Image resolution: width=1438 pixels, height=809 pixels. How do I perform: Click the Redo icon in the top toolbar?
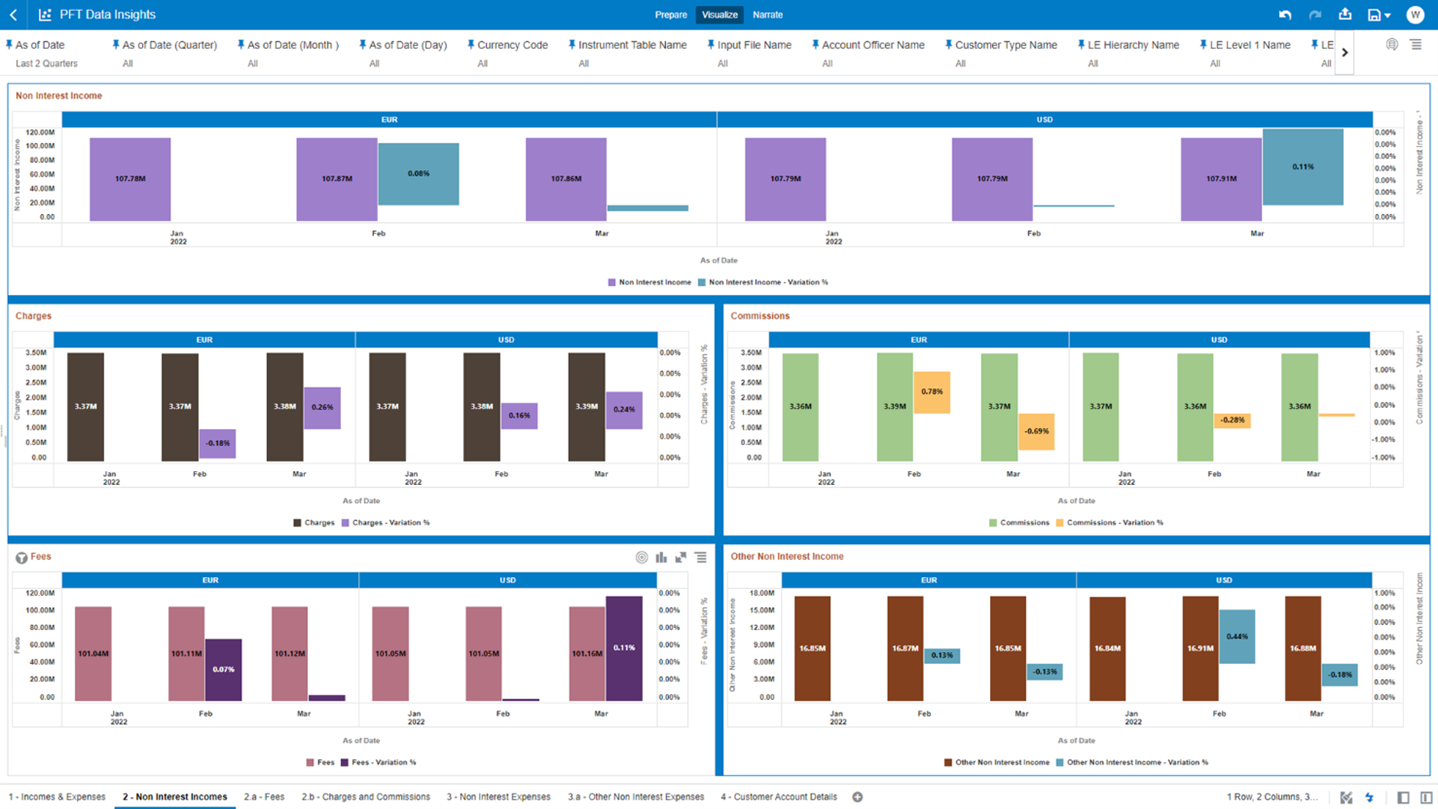coord(1312,14)
